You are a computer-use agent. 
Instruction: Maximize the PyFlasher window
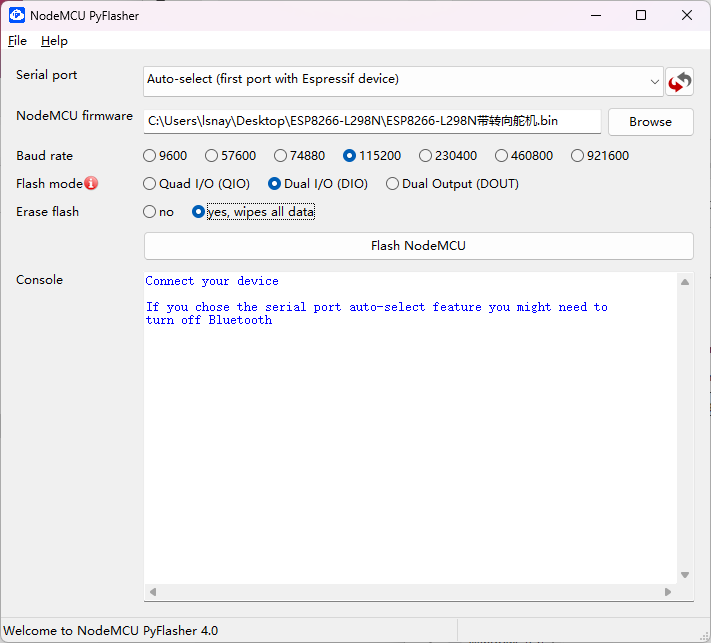[x=641, y=15]
